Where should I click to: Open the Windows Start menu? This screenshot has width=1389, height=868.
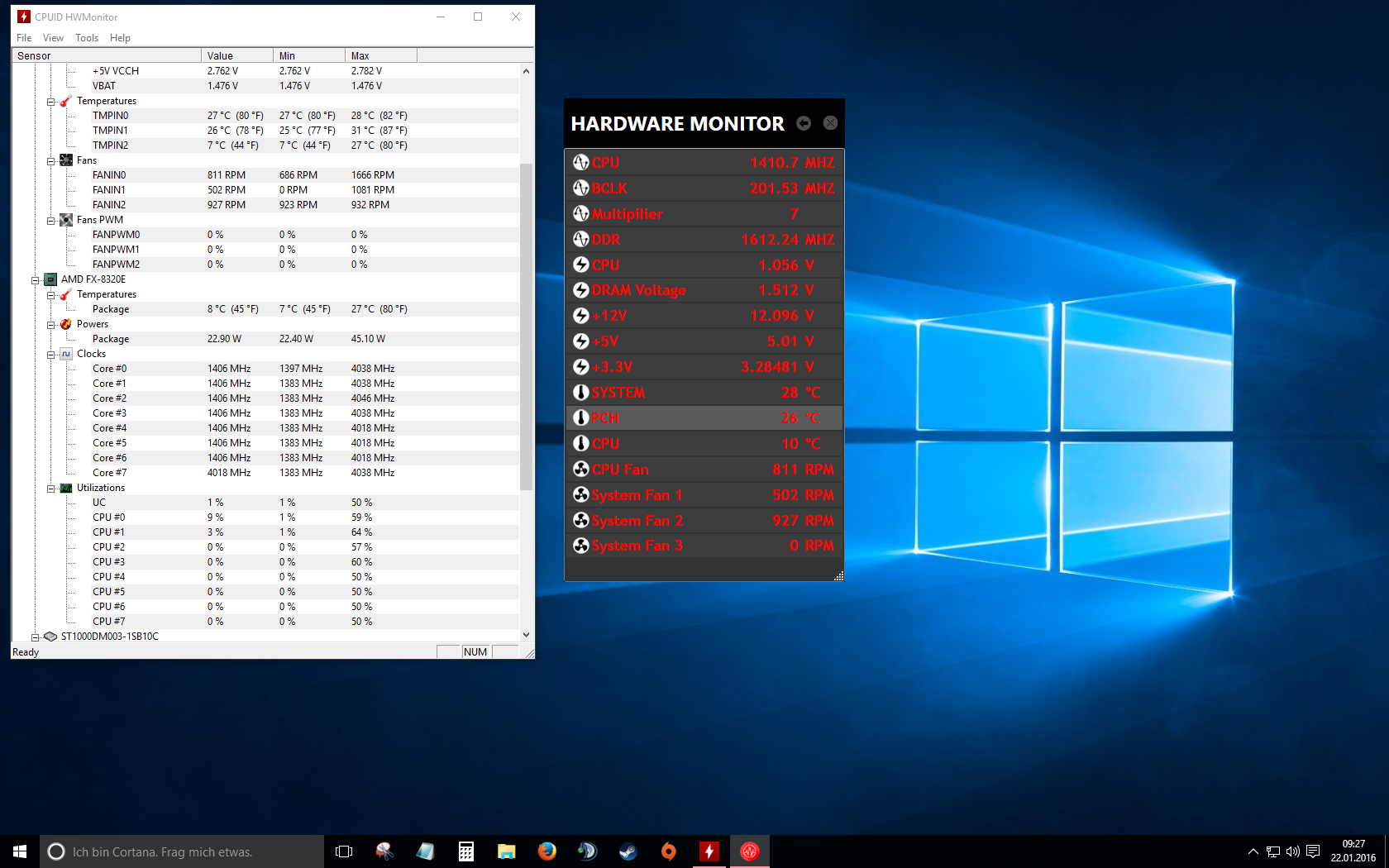pyautogui.click(x=20, y=851)
